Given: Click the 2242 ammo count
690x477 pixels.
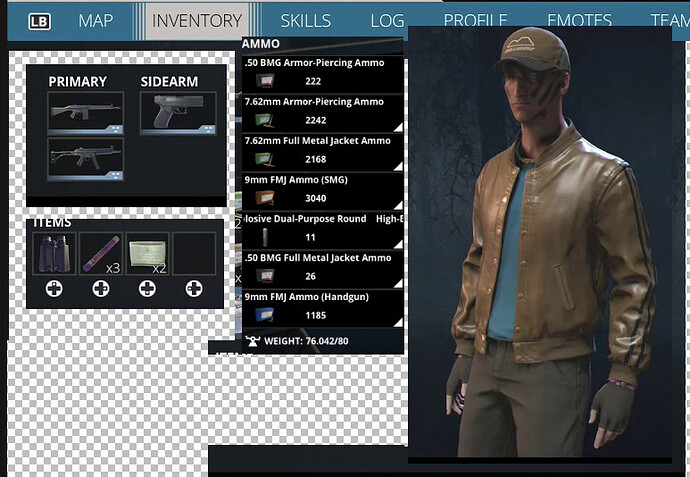Looking at the screenshot, I should (316, 120).
